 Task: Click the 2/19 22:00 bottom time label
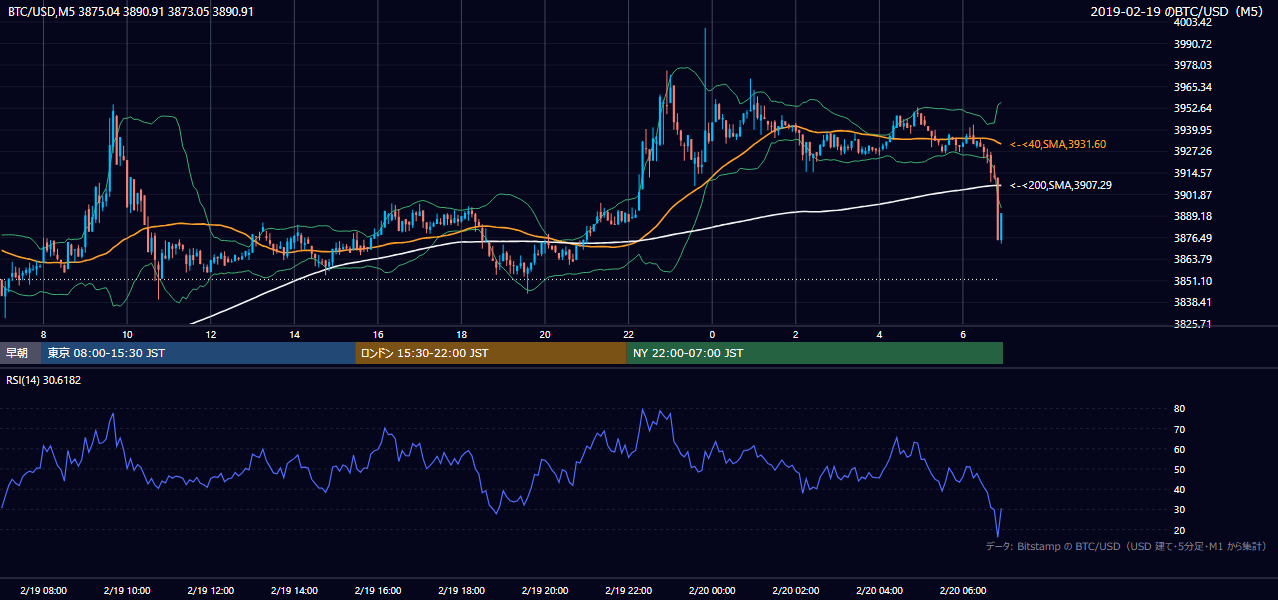628,591
